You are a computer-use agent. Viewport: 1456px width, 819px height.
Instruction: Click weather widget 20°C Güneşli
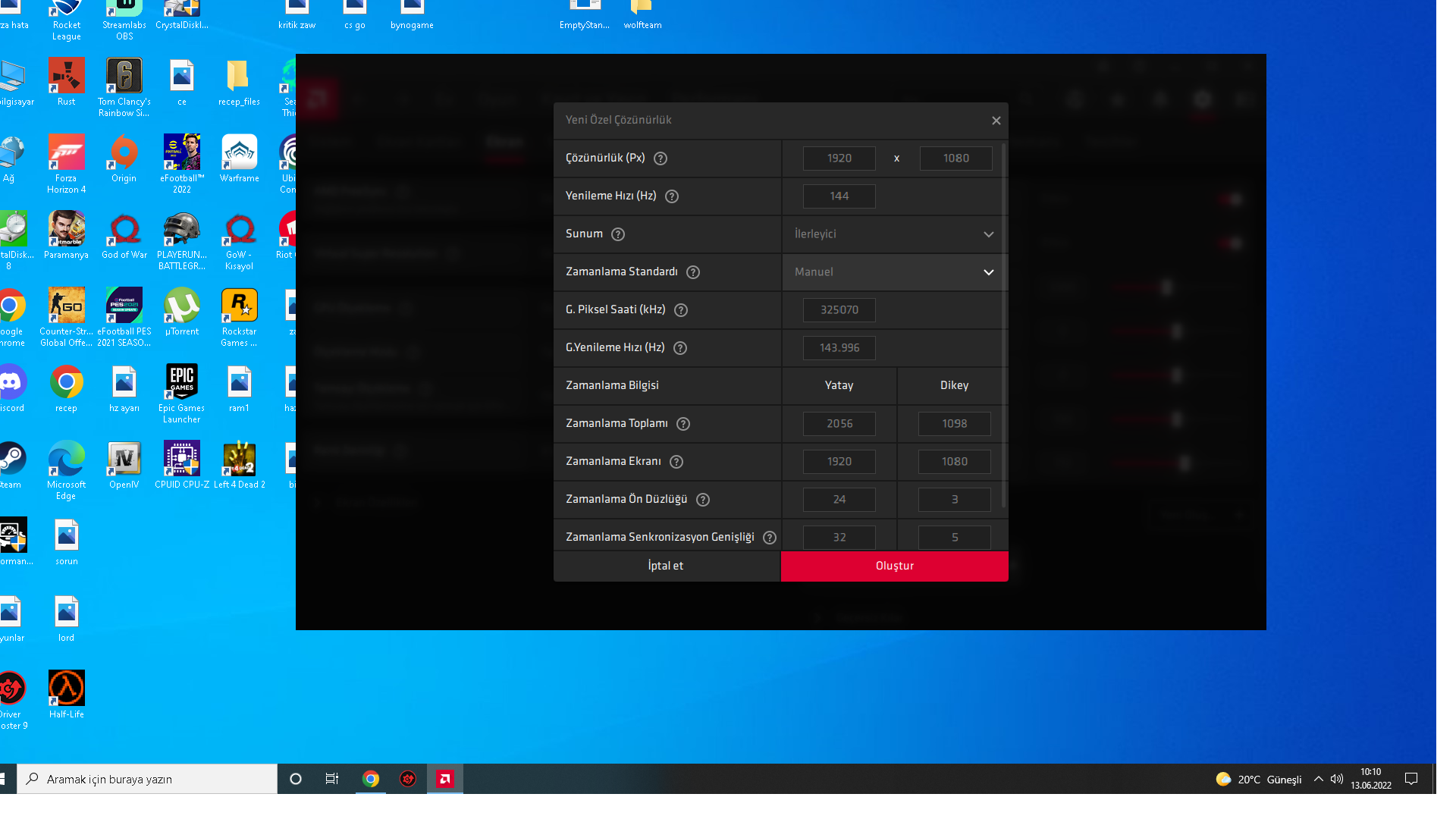(x=1259, y=779)
